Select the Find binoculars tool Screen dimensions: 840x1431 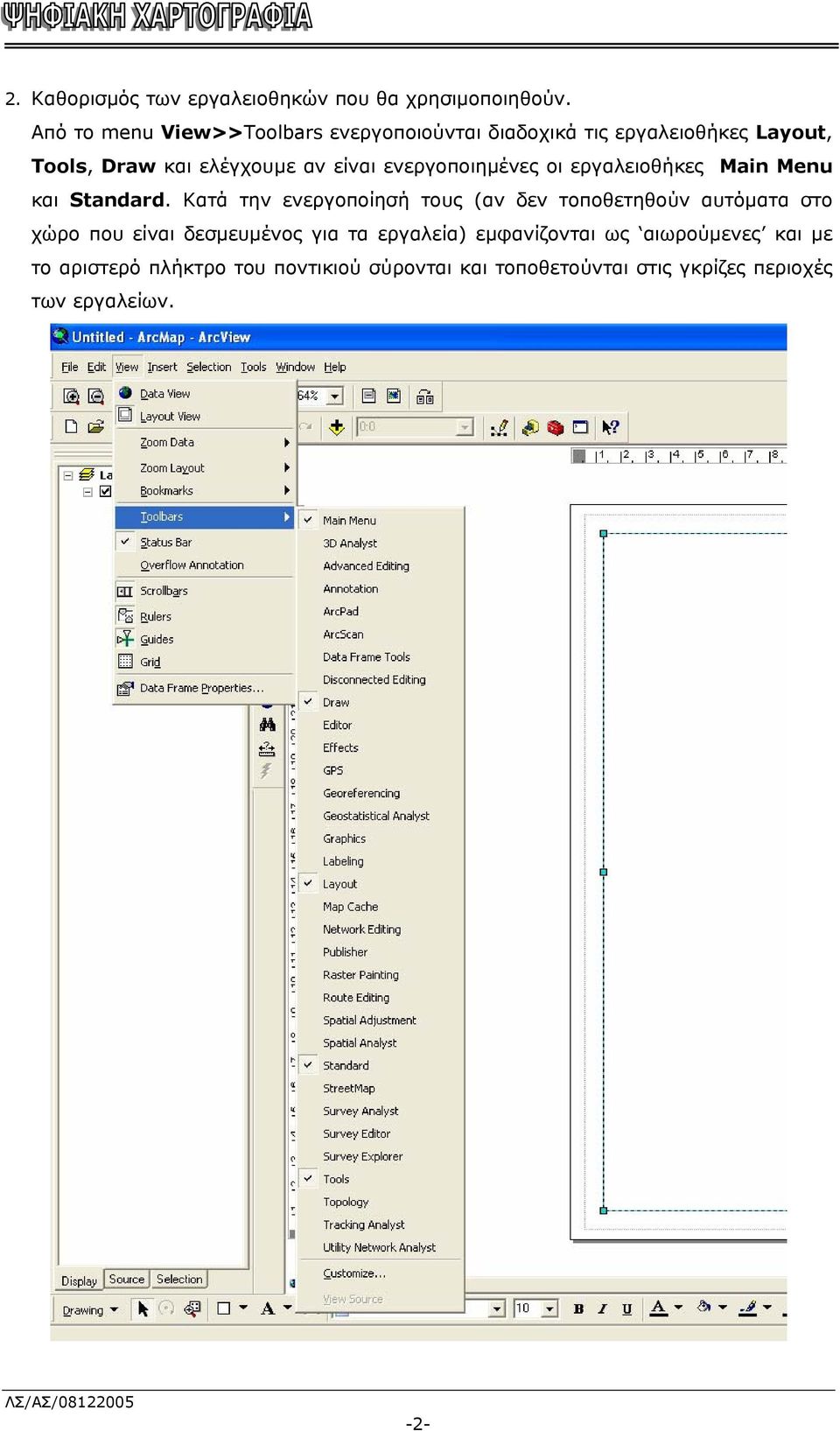[267, 725]
